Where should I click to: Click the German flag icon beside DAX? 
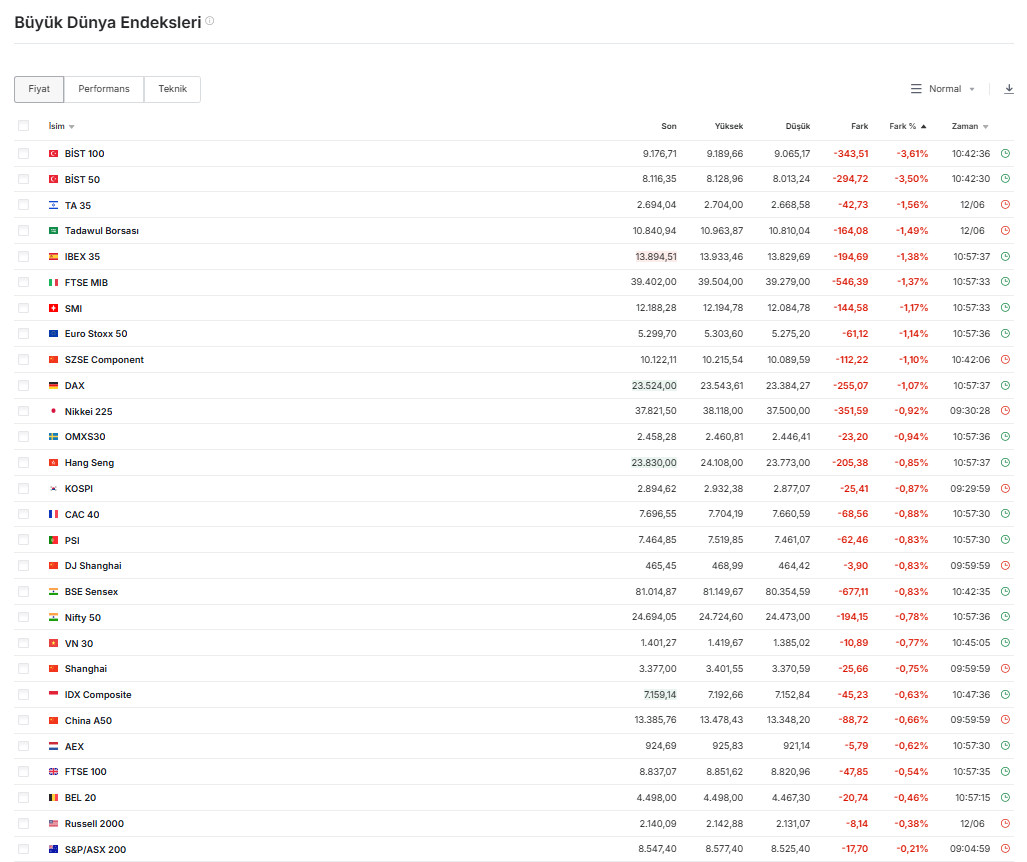coord(54,386)
